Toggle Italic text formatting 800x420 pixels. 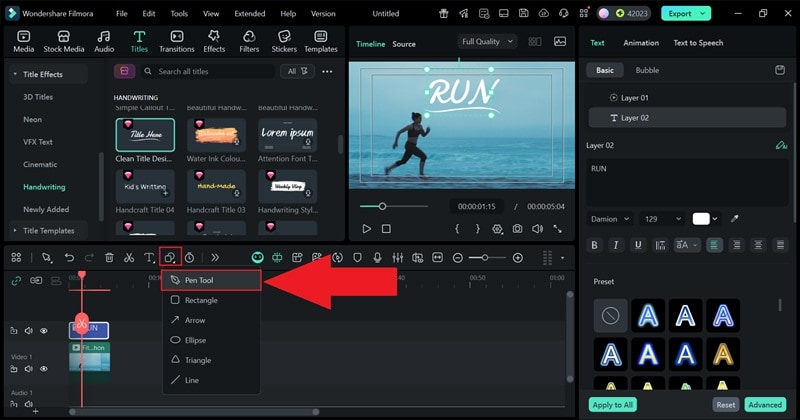tap(616, 245)
